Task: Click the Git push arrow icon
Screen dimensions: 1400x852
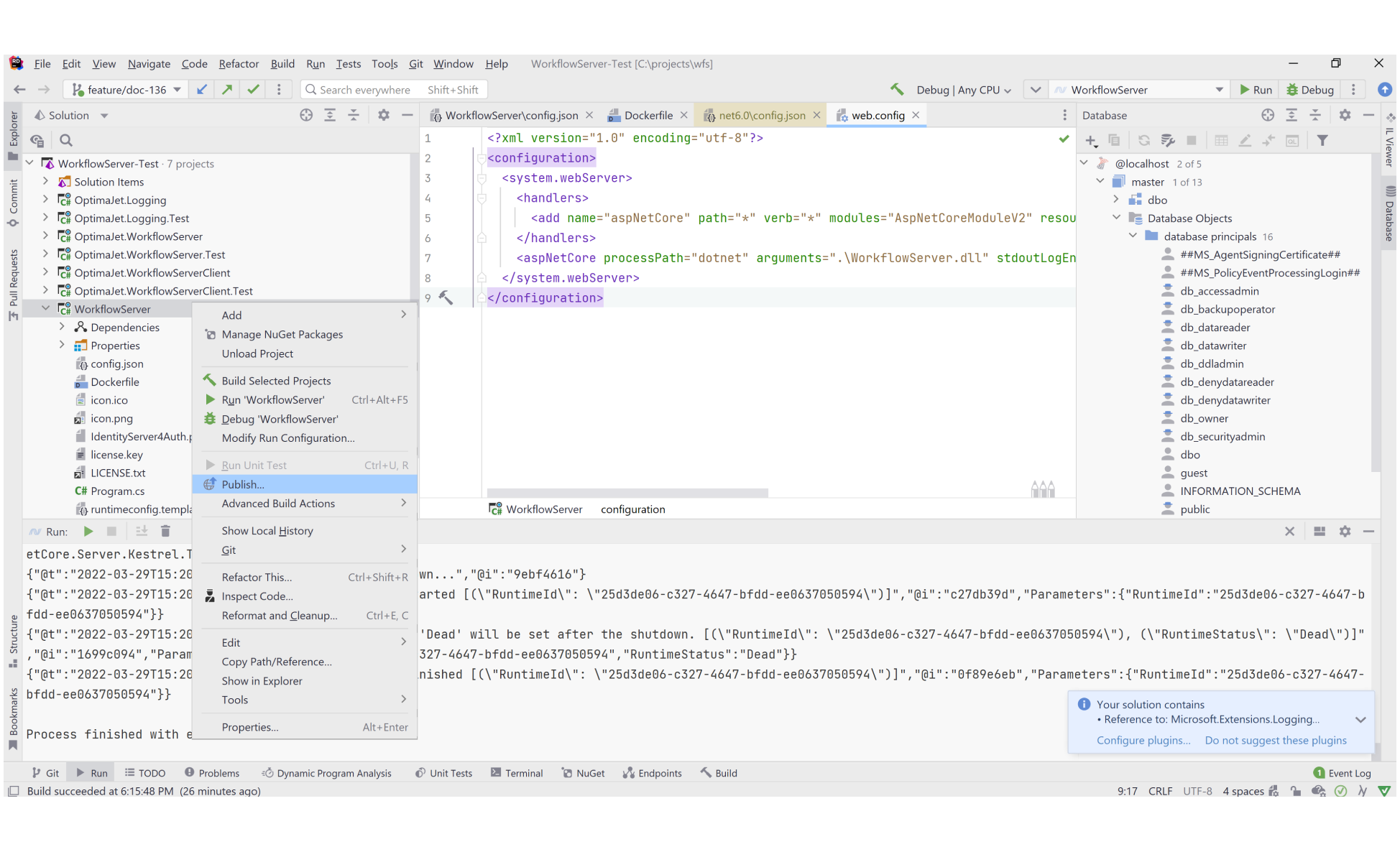Action: point(227,89)
